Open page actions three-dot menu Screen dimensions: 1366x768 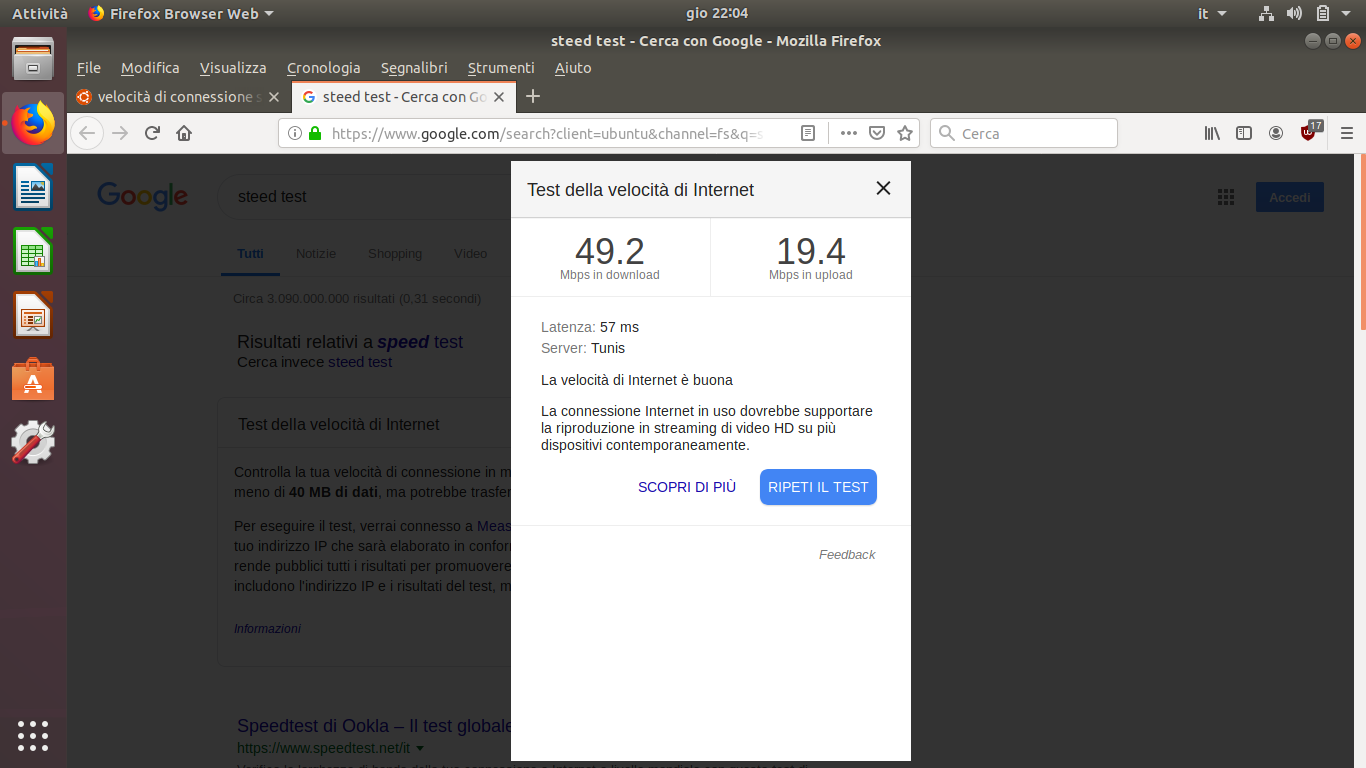(x=849, y=133)
